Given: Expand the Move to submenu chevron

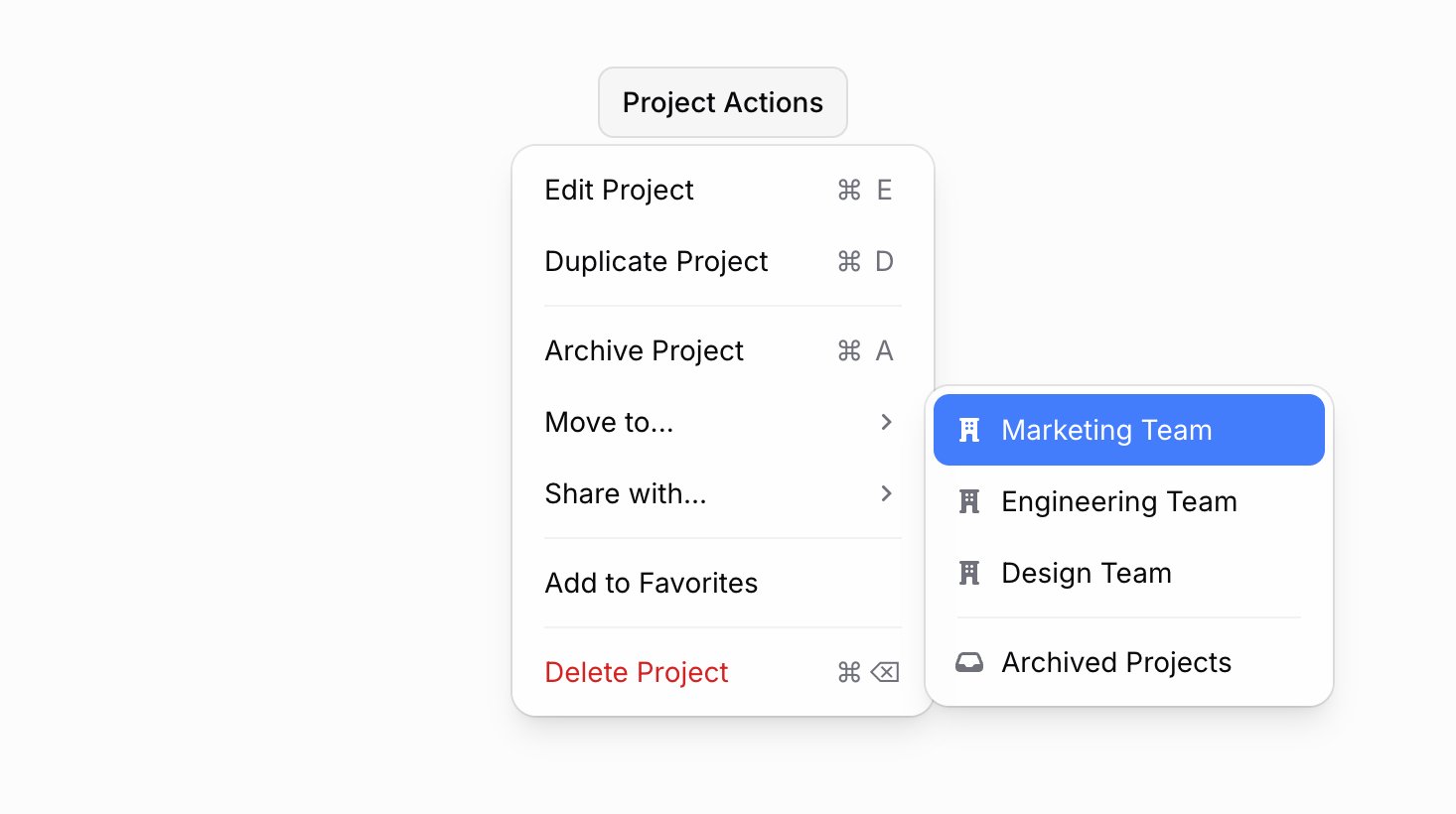Looking at the screenshot, I should click(886, 422).
